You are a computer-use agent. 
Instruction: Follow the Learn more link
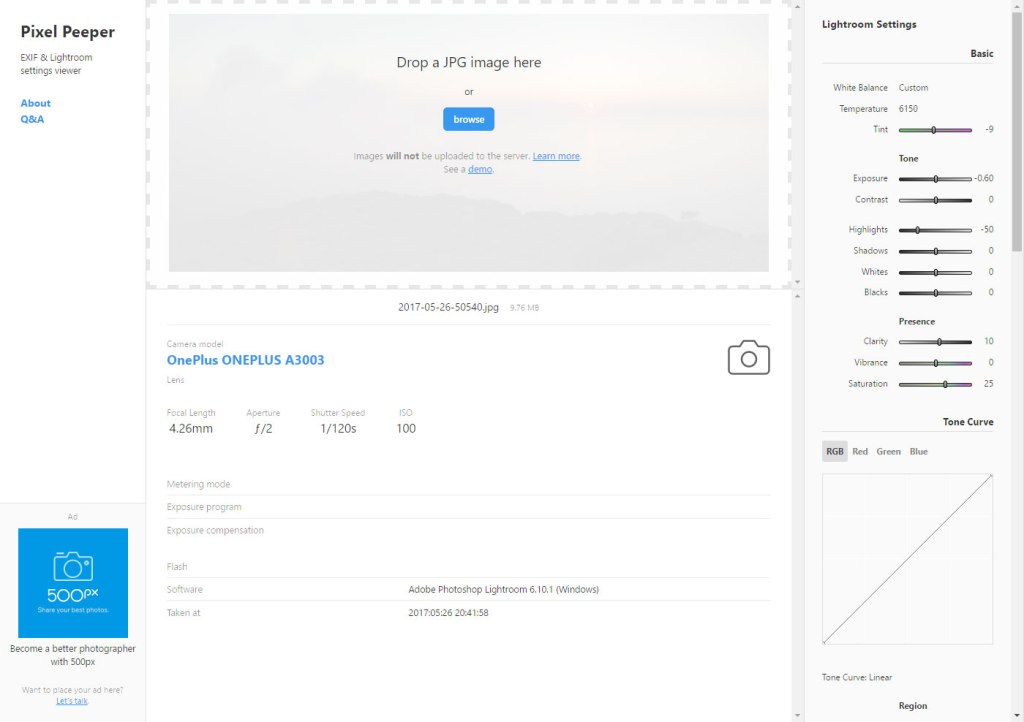tap(556, 156)
